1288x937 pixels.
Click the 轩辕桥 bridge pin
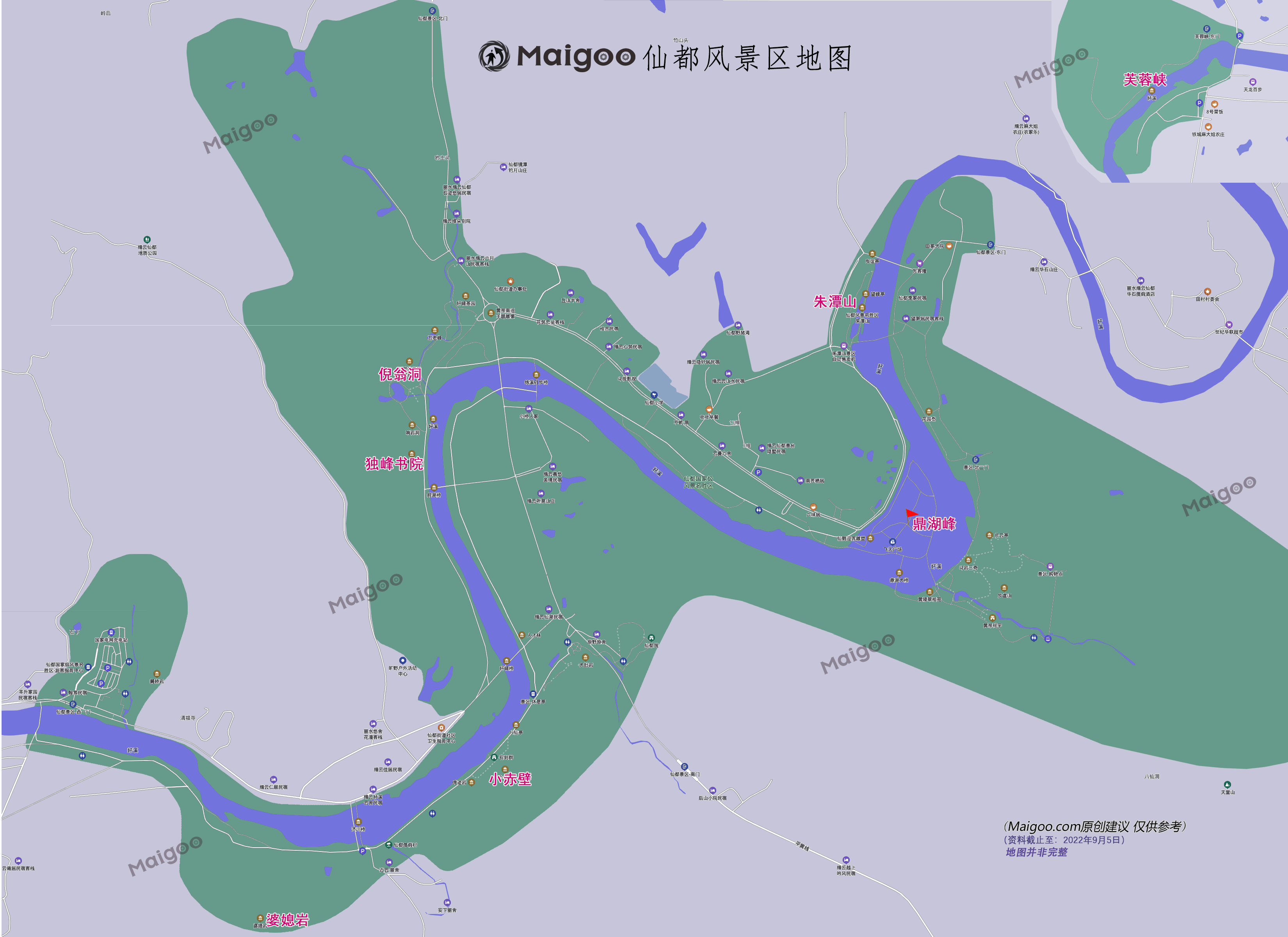507,661
